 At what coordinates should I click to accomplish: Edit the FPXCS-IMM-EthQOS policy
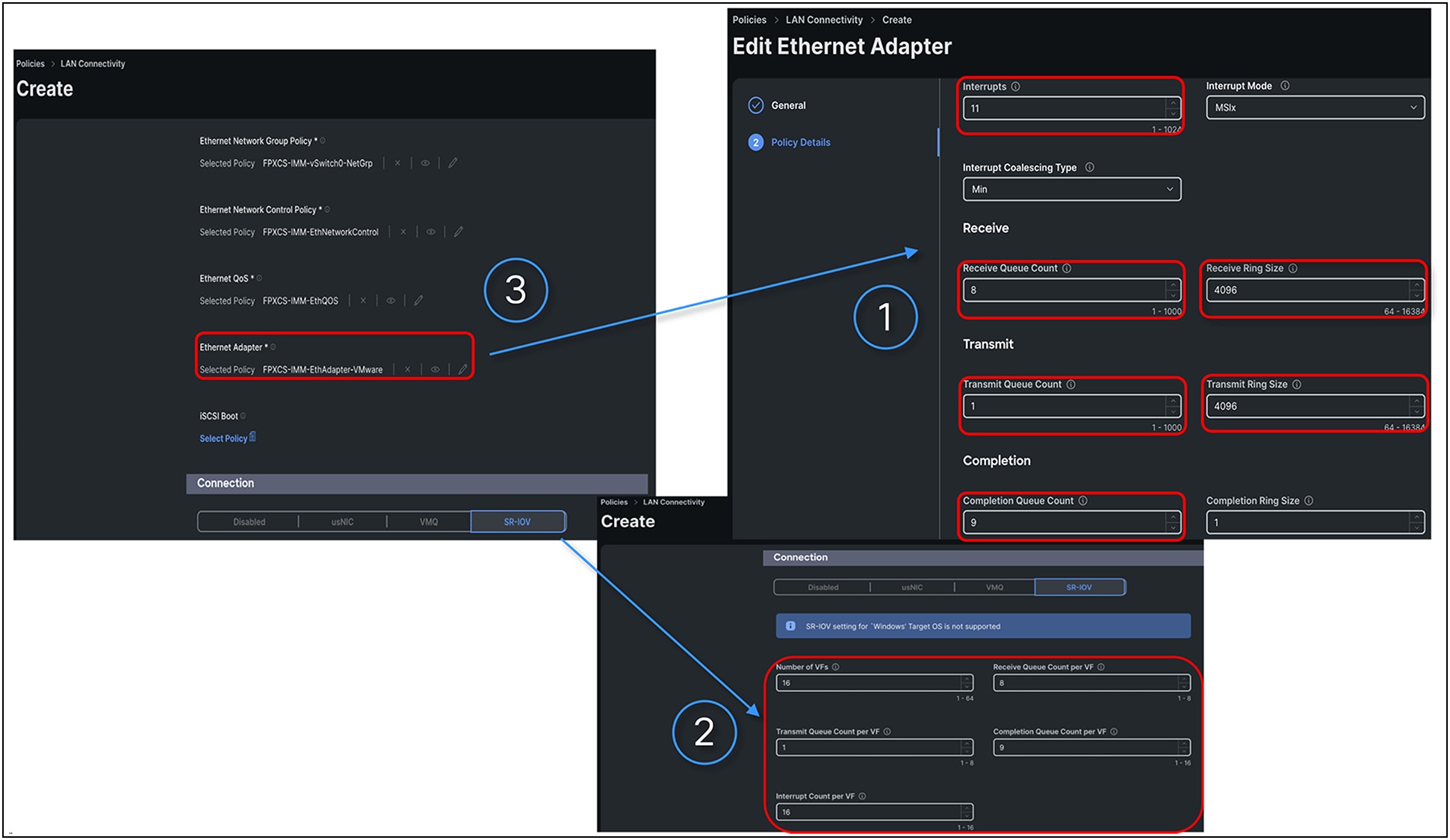coord(418,300)
